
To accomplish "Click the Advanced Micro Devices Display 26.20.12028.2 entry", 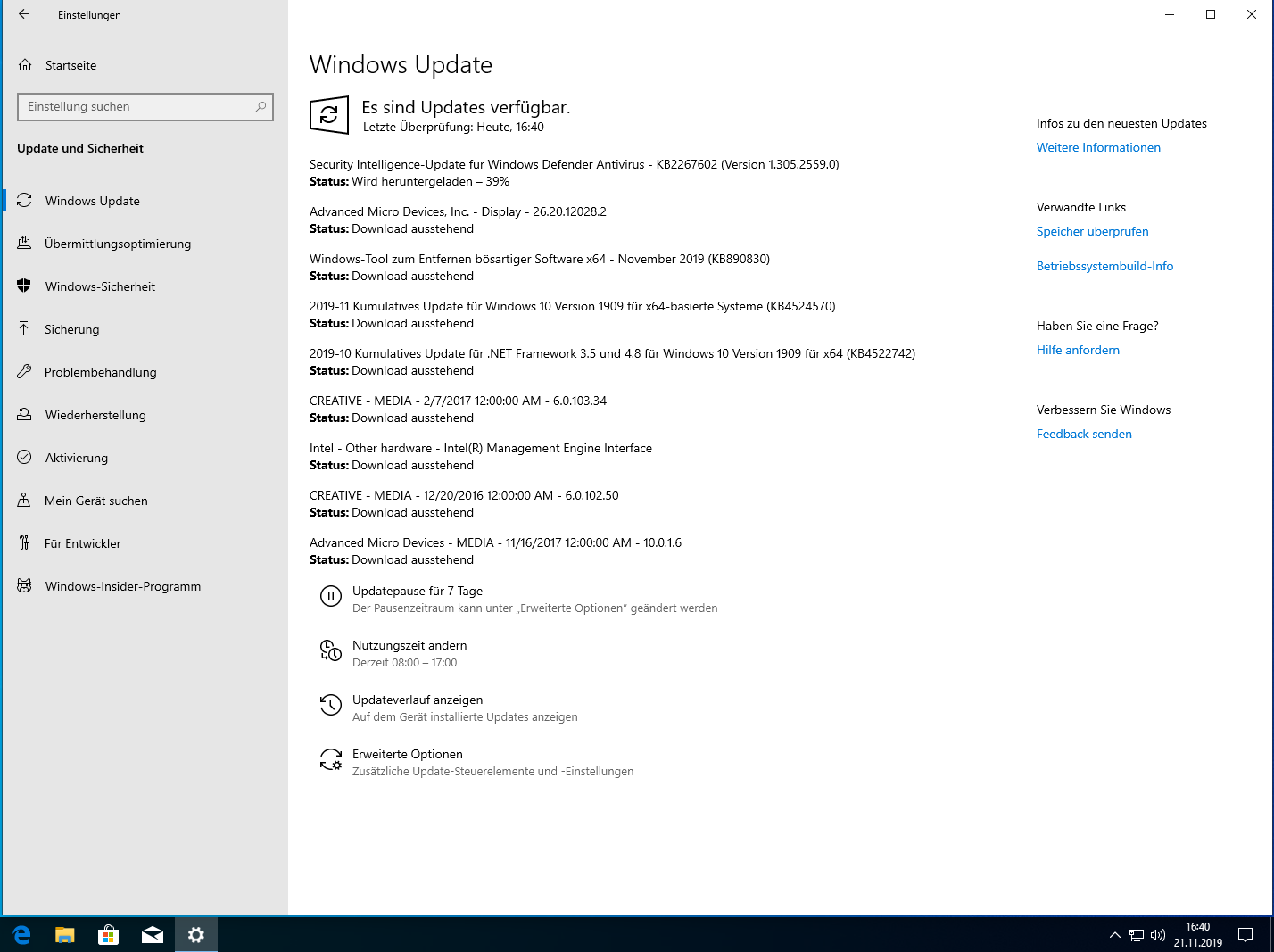I will pyautogui.click(x=458, y=211).
